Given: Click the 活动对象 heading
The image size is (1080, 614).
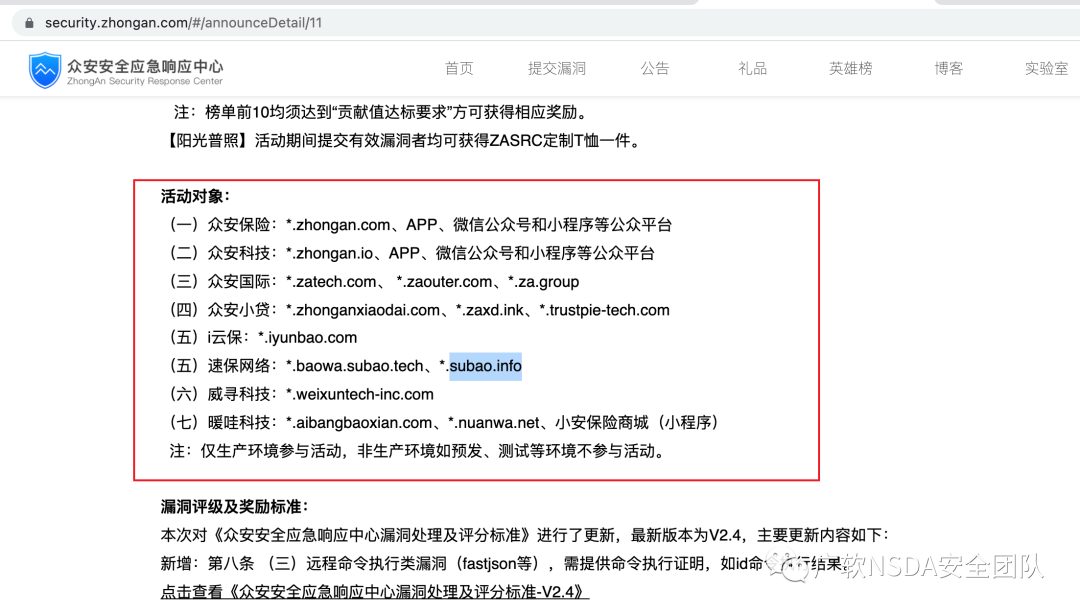Looking at the screenshot, I should click(195, 196).
